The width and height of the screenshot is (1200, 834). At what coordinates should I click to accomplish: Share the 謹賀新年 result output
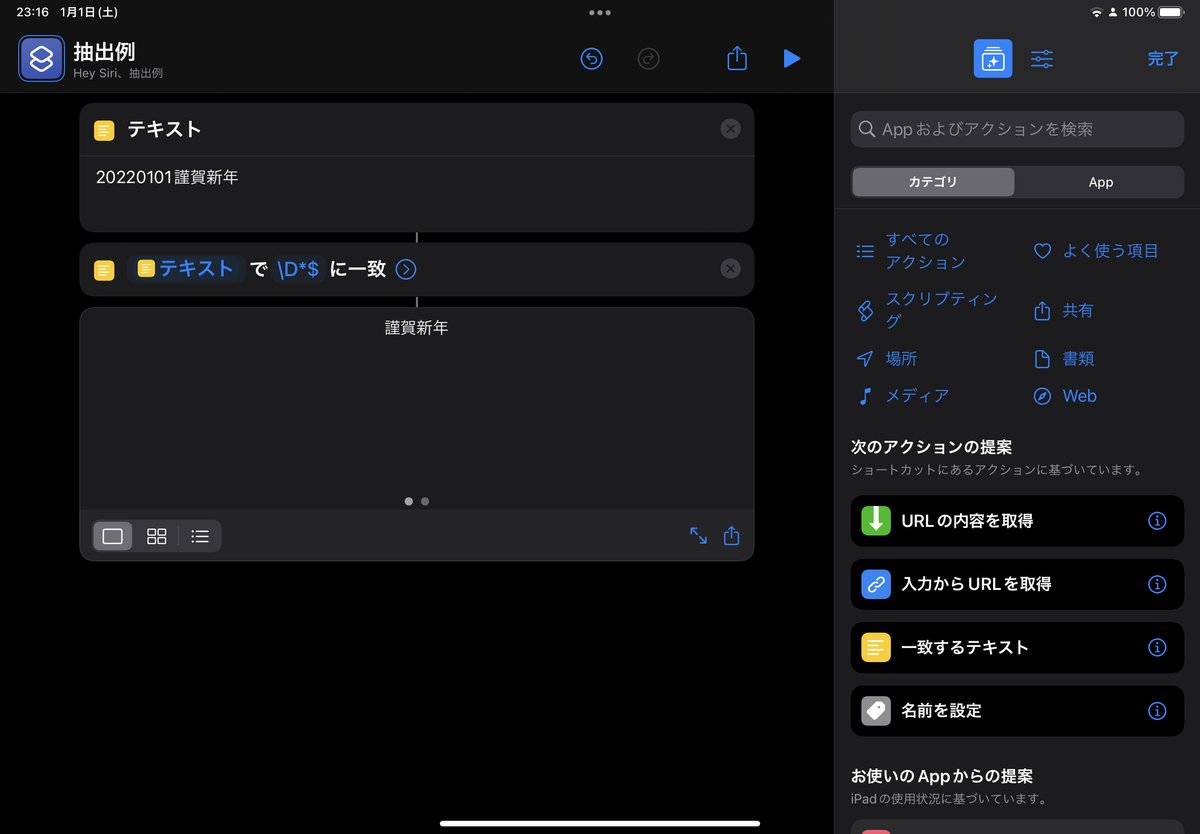731,536
